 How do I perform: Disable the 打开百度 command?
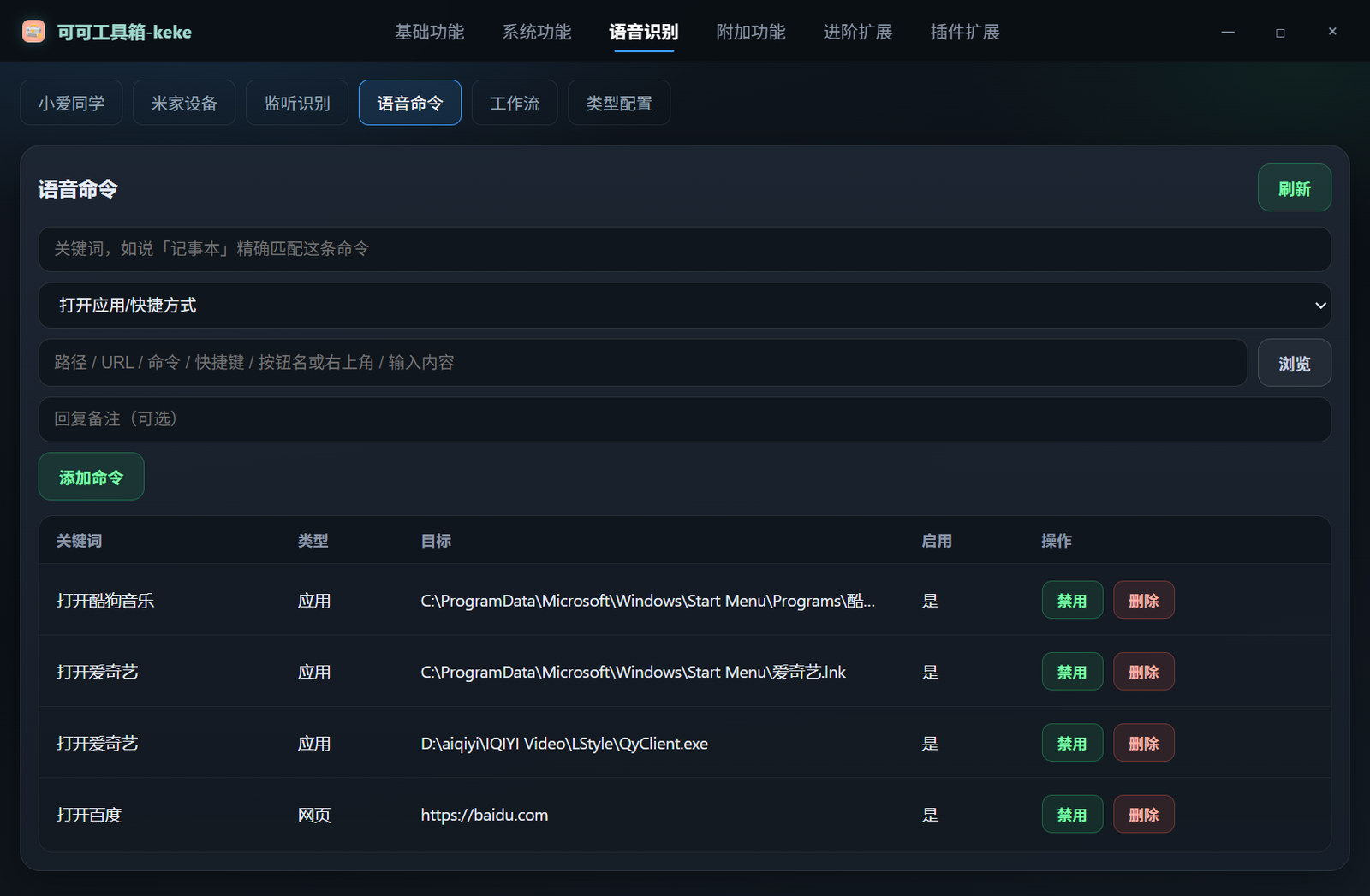pos(1072,815)
